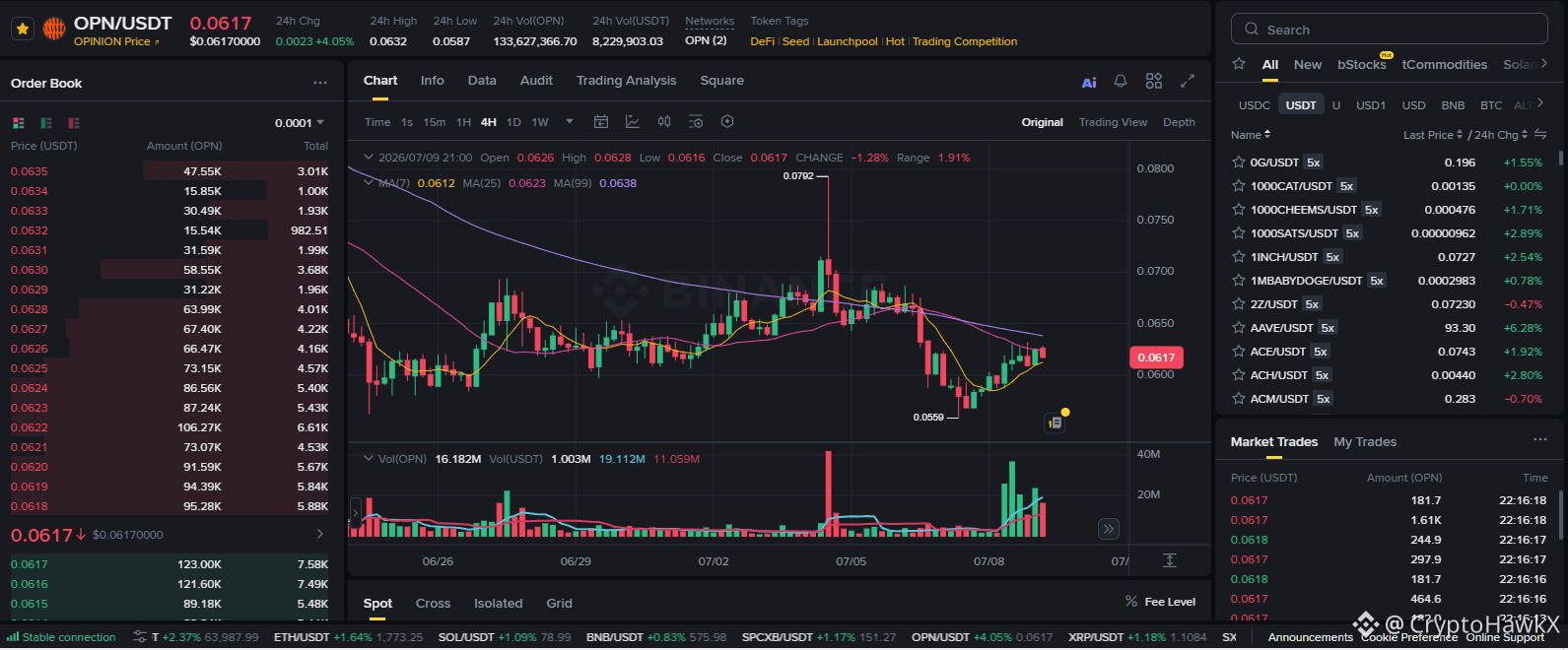
Task: Favorite the 1000SATS/USDT pair star
Action: 1239,233
